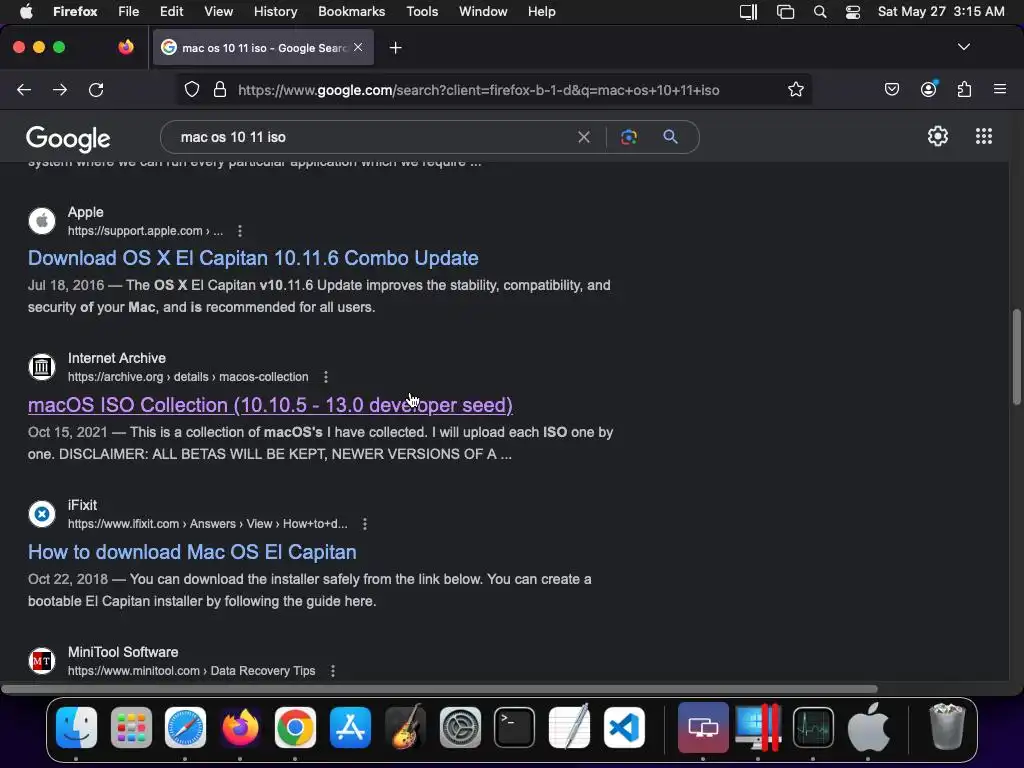
Task: Open the Help menu
Action: (x=541, y=12)
